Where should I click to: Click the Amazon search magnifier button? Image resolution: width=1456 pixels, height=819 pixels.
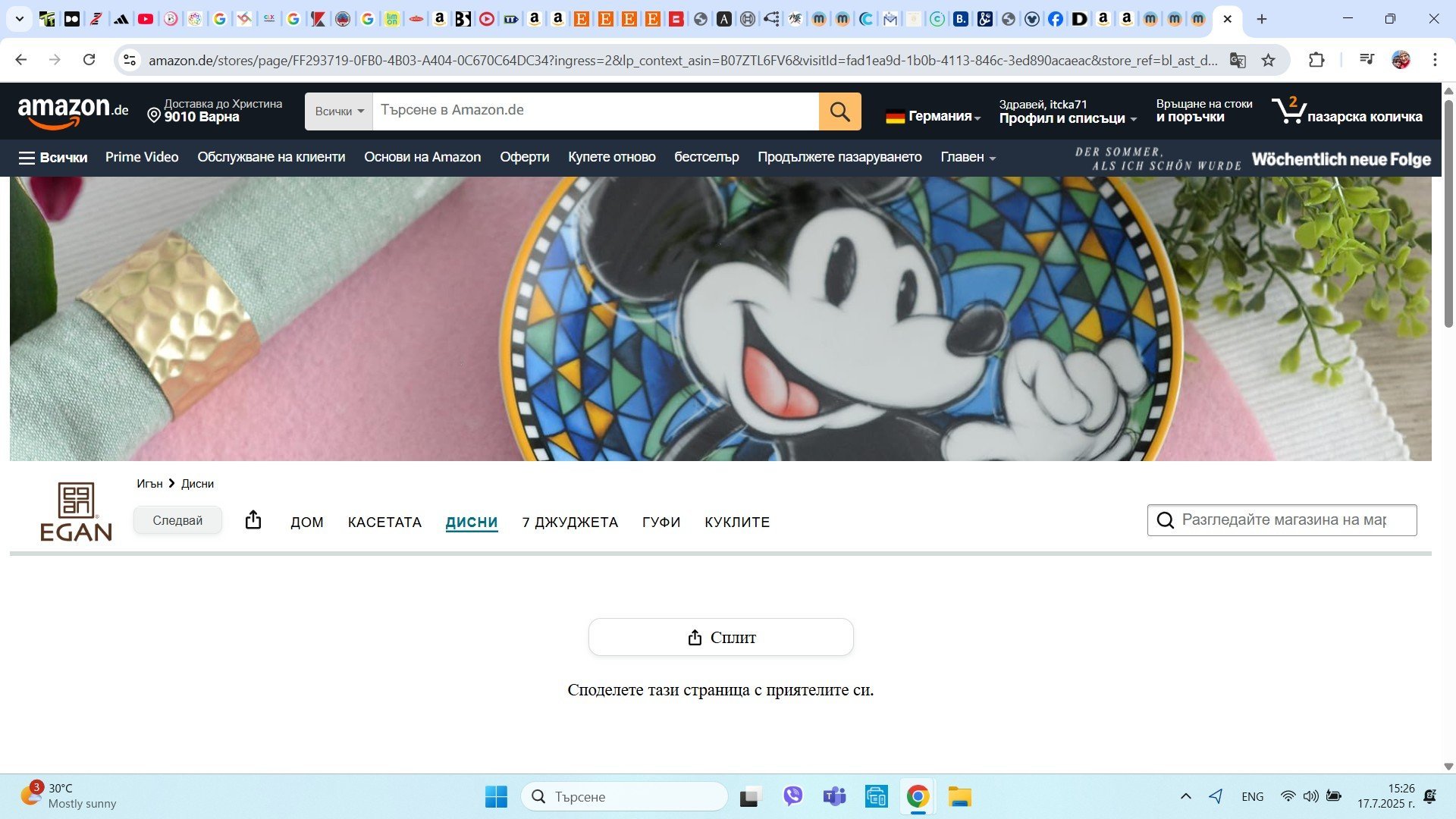(839, 111)
